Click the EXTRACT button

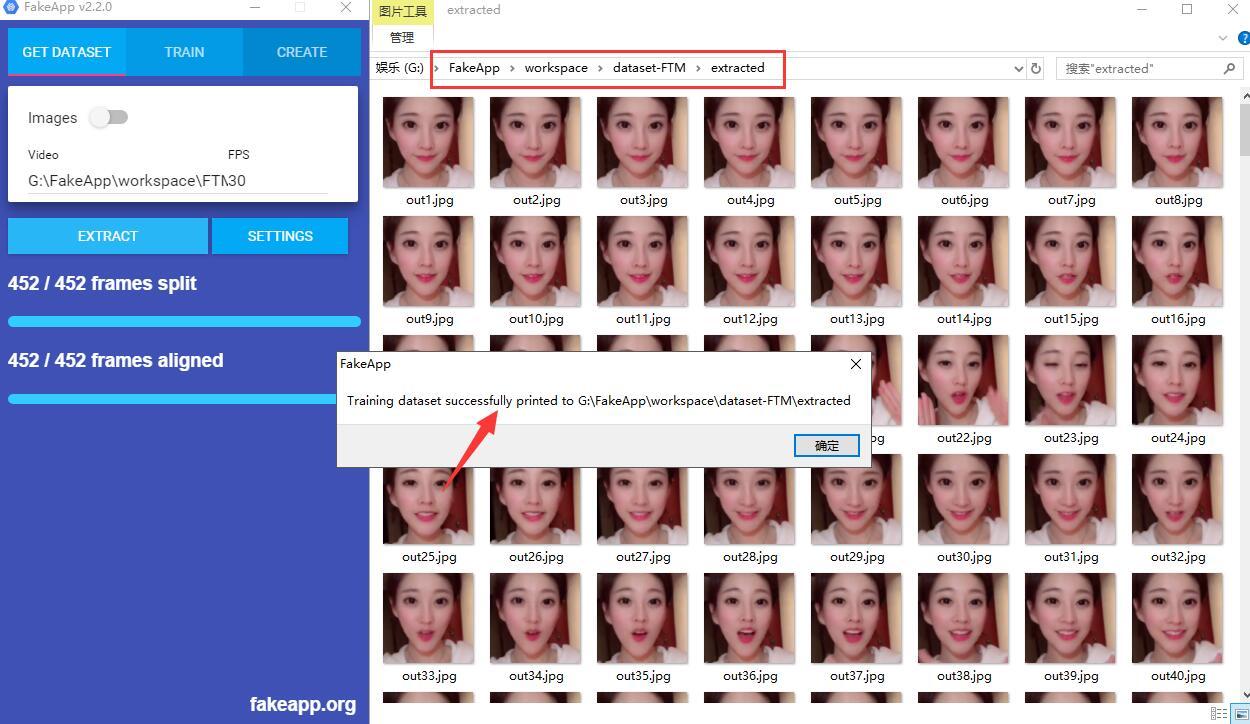(107, 236)
